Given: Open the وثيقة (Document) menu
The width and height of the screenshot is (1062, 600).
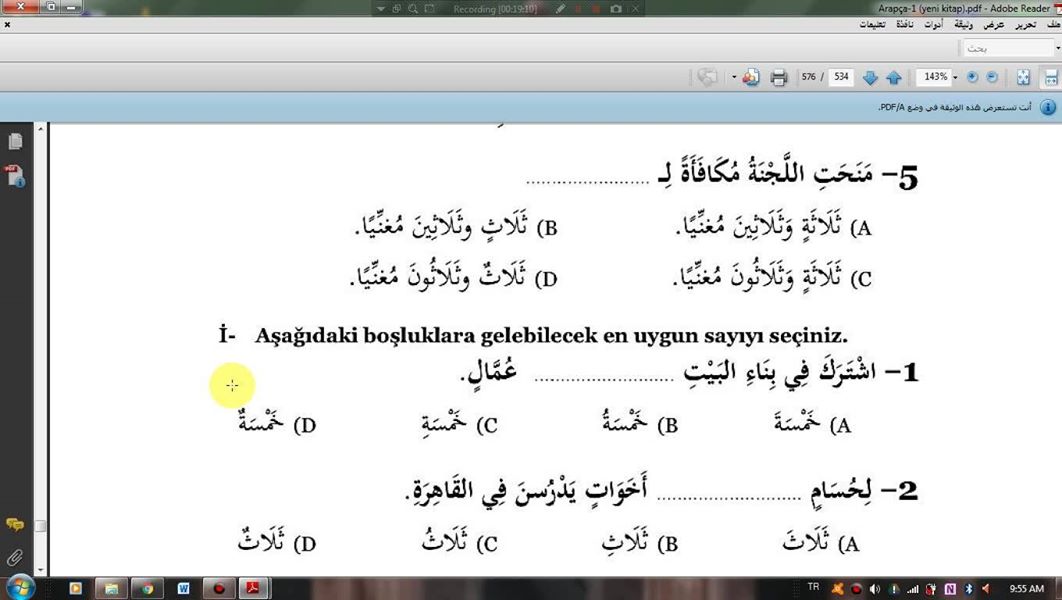Looking at the screenshot, I should click(964, 25).
